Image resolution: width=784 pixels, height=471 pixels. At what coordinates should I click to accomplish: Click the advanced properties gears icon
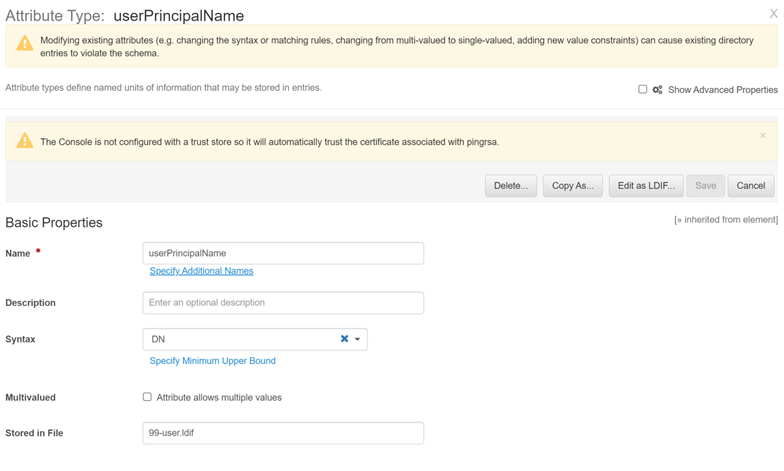coord(657,90)
